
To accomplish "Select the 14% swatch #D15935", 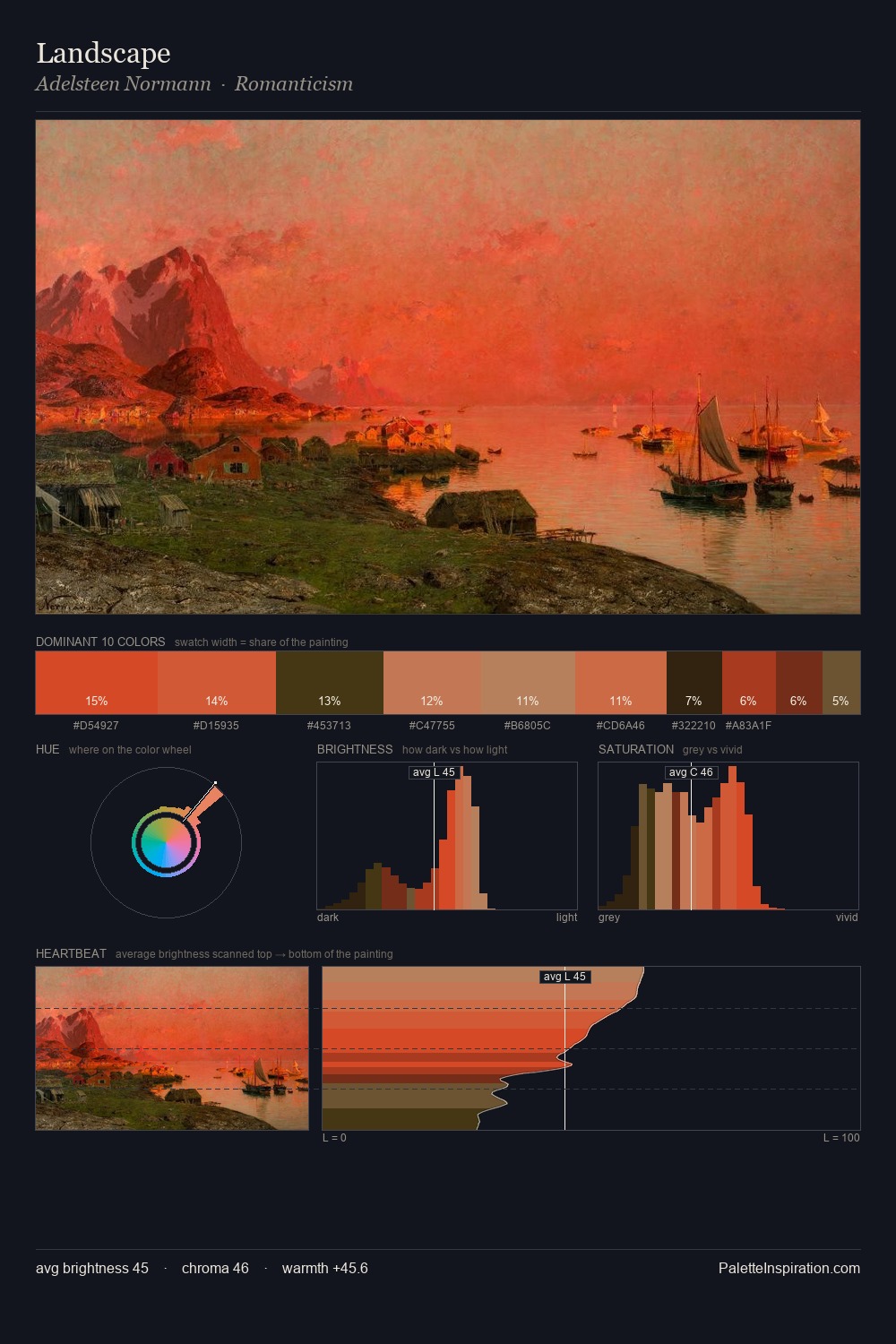I will tap(217, 683).
